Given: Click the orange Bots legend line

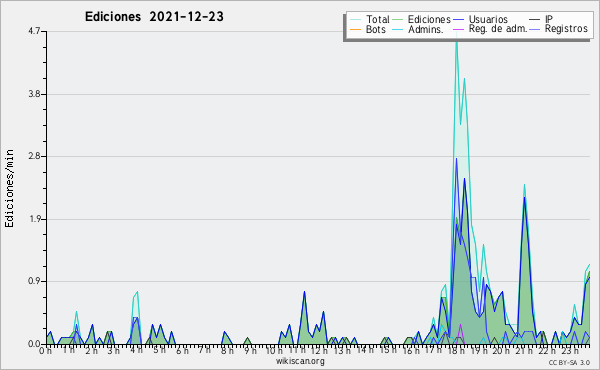Looking at the screenshot, I should tap(355, 29).
